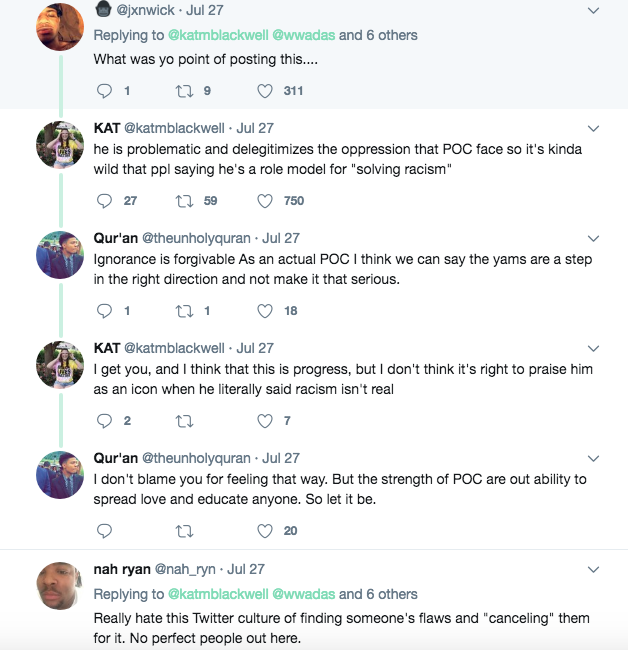This screenshot has width=628, height=650.
Task: Reply to Qur'an's 'Ignorance is forgivable' tweet
Action: click(x=104, y=311)
